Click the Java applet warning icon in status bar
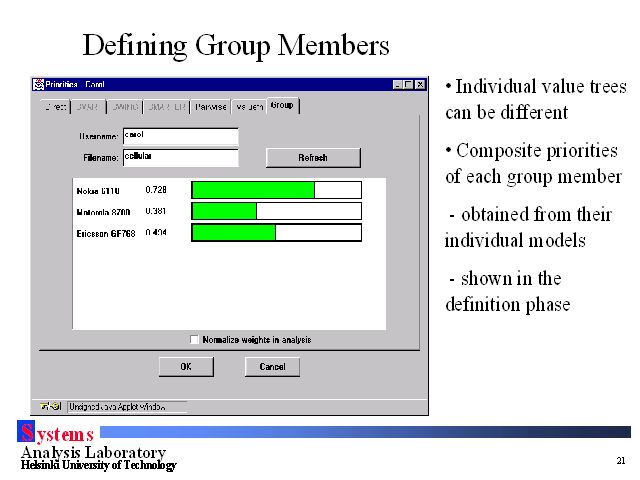Image resolution: width=640 pixels, height=480 pixels. pyautogui.click(x=46, y=407)
